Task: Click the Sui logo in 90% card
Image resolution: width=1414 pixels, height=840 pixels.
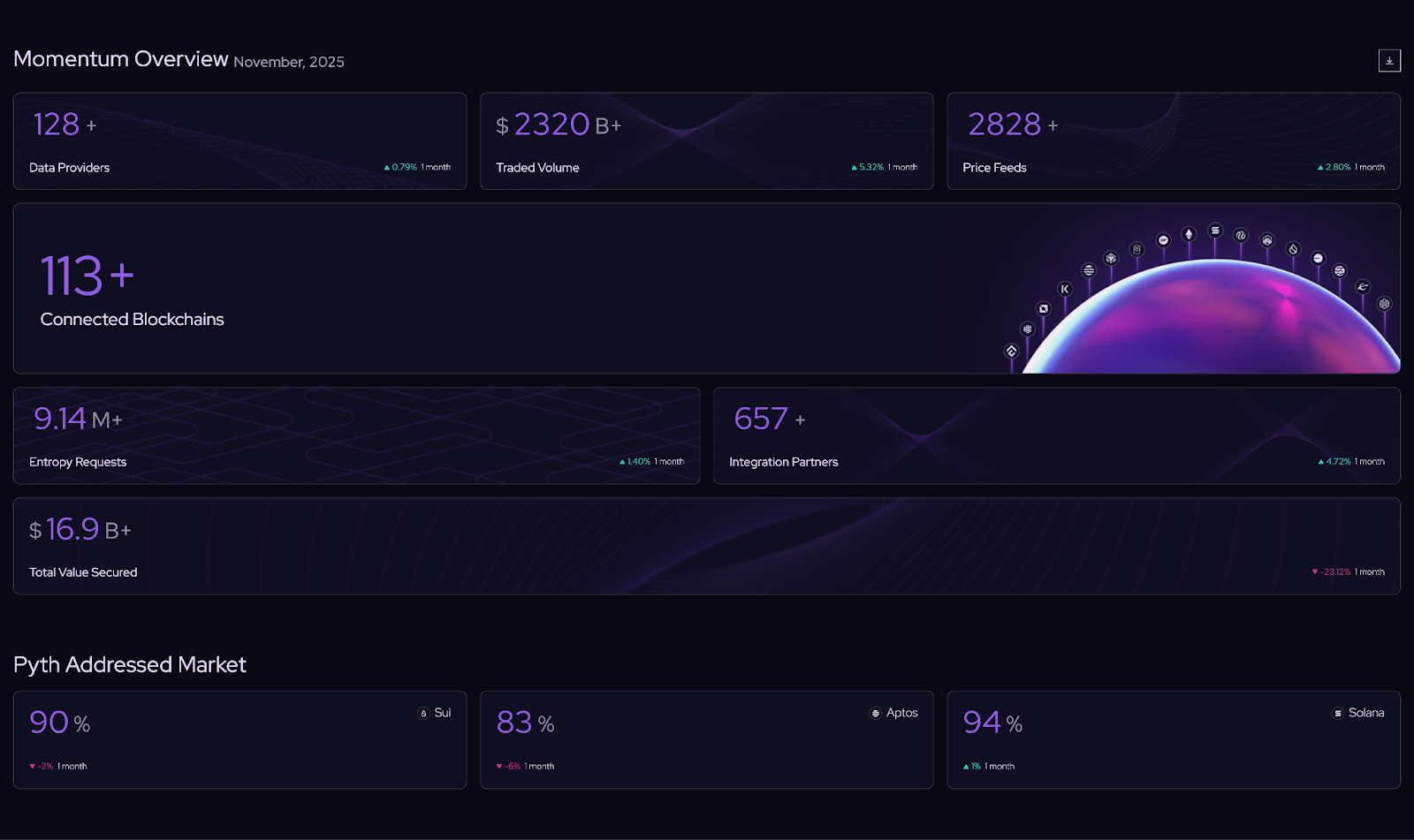Action: 423,713
